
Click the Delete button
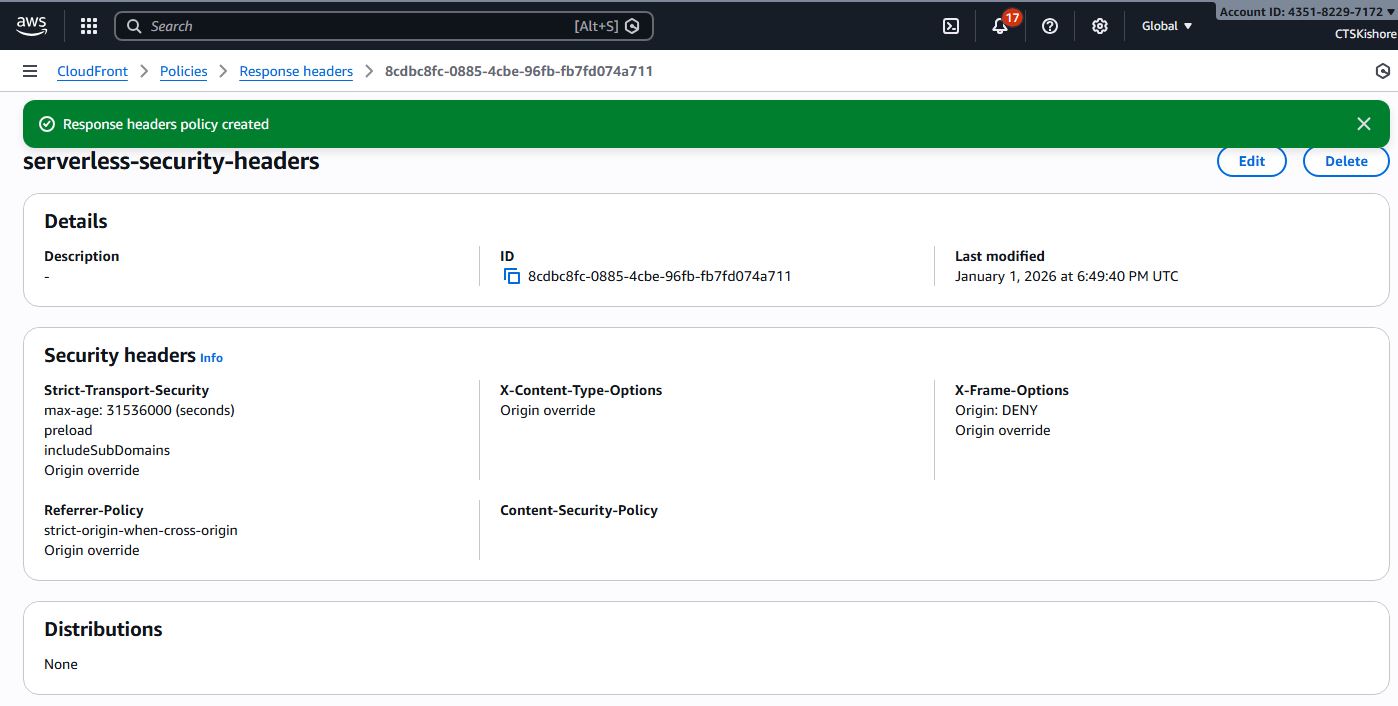coord(1345,161)
